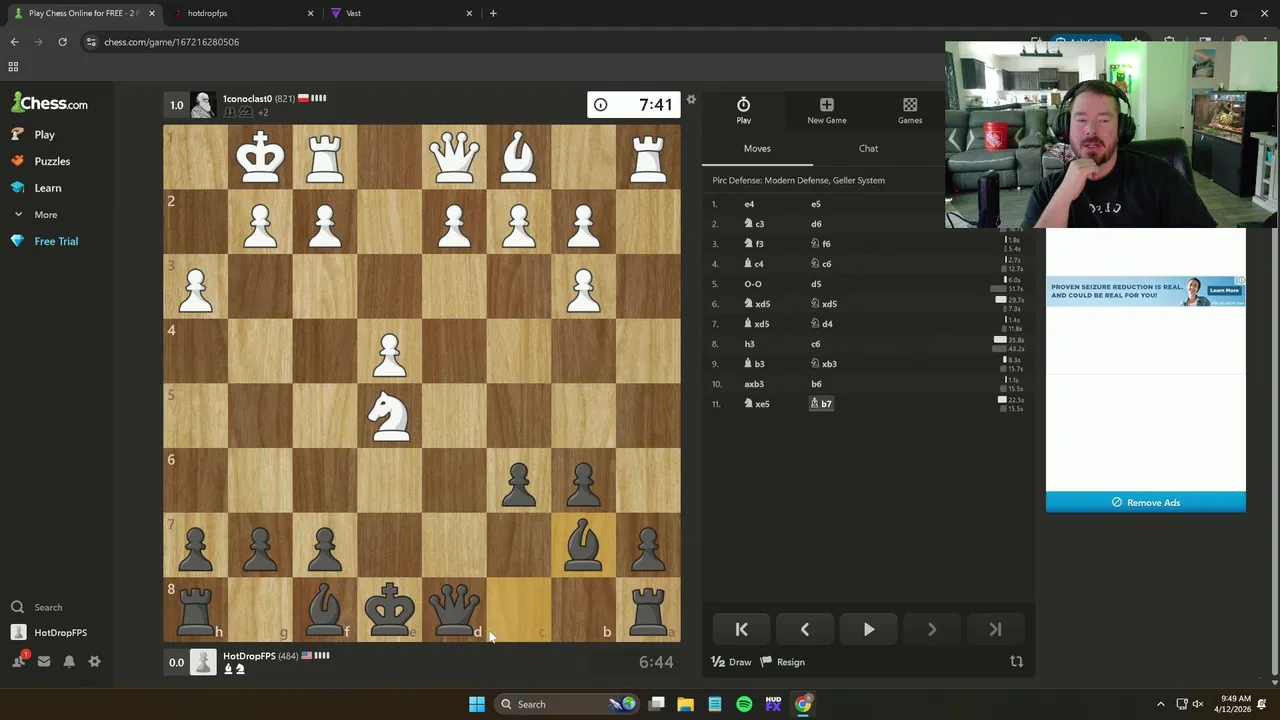
Task: Click HotDropFPS avatar below the board
Action: click(203, 662)
